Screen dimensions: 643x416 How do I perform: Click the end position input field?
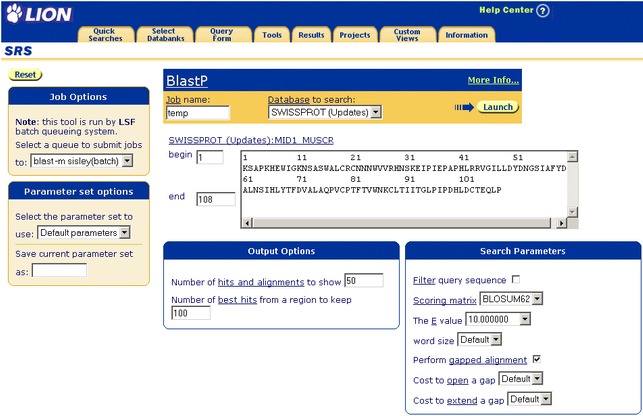[x=216, y=199]
